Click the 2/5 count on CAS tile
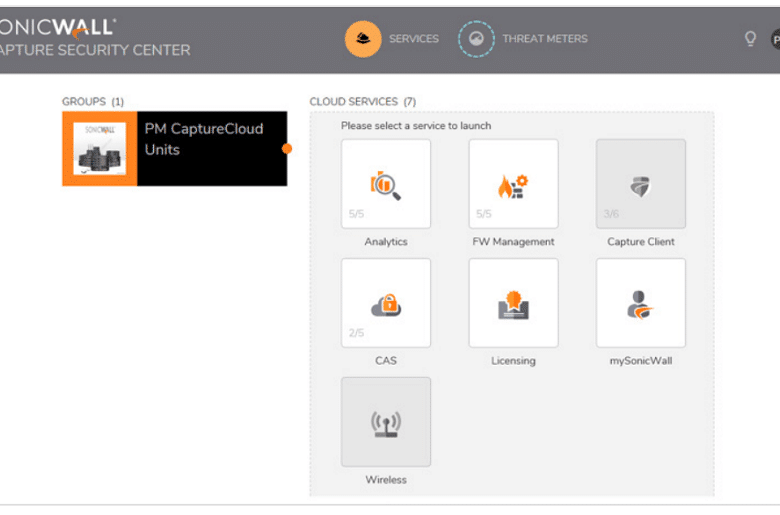The image size is (780, 515). click(356, 333)
